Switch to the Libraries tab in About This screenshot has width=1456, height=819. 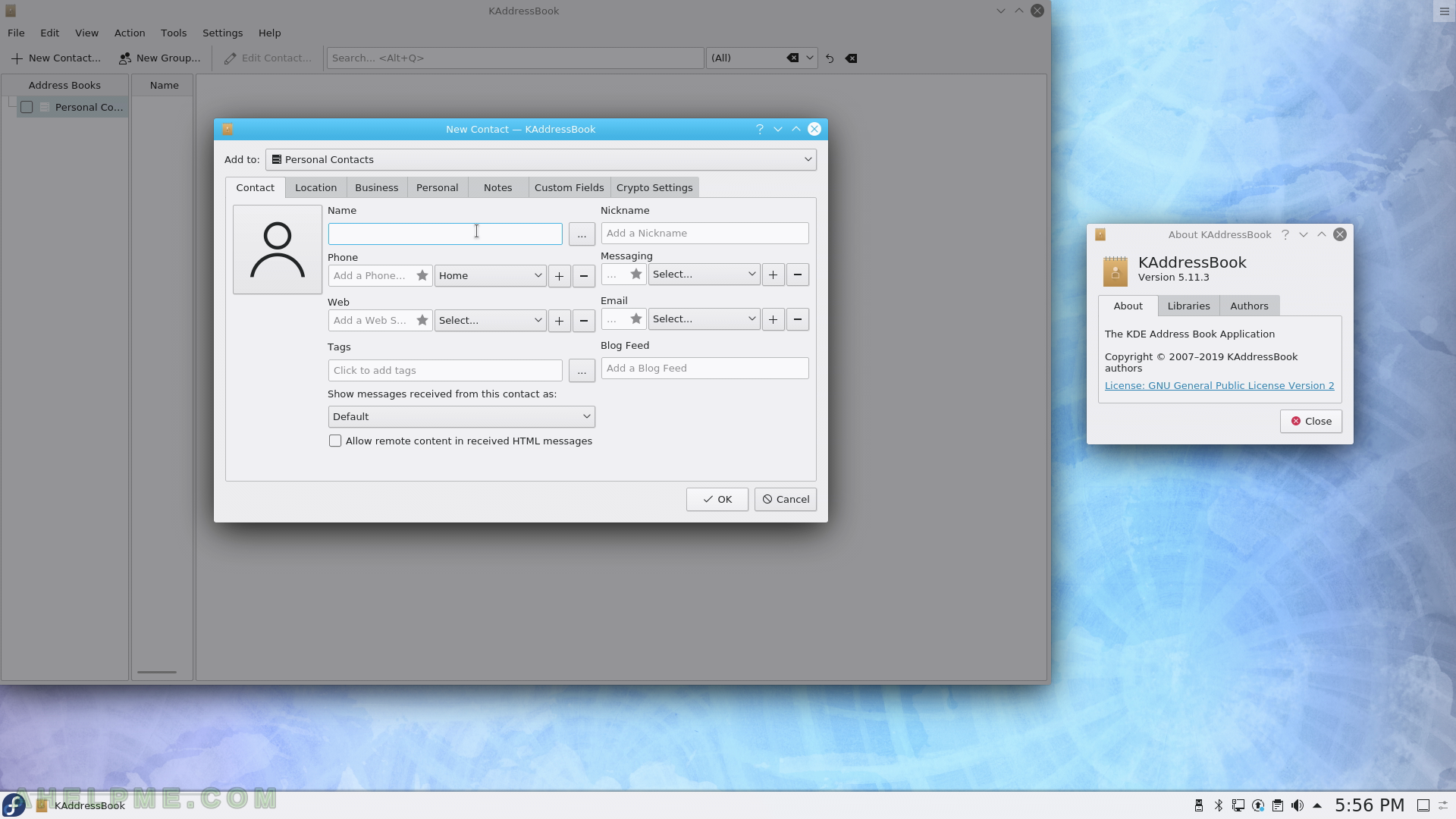pos(1188,306)
